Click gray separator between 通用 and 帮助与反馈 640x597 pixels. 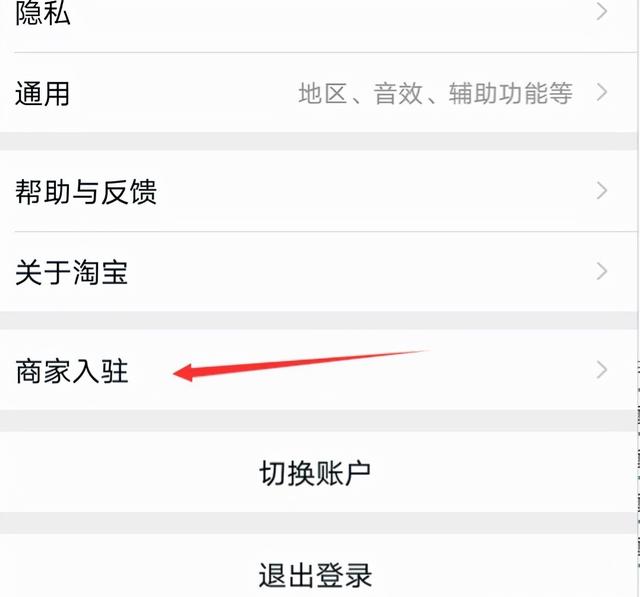[x=318, y=141]
